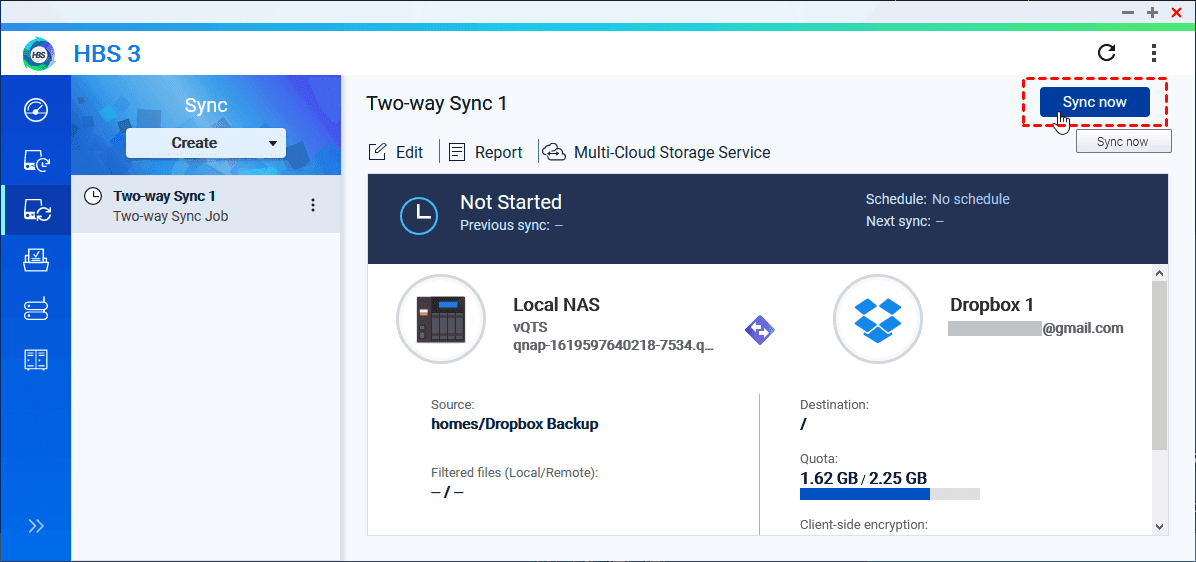1196x562 pixels.
Task: Open the Overview gauge icon in sidebar
Action: pos(36,109)
